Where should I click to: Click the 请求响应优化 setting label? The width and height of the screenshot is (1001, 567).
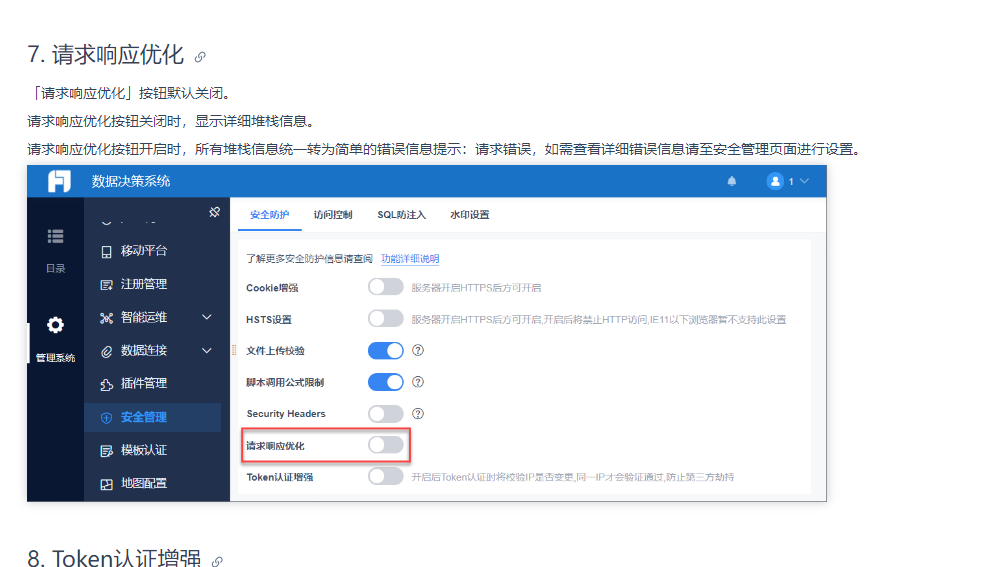click(x=276, y=446)
